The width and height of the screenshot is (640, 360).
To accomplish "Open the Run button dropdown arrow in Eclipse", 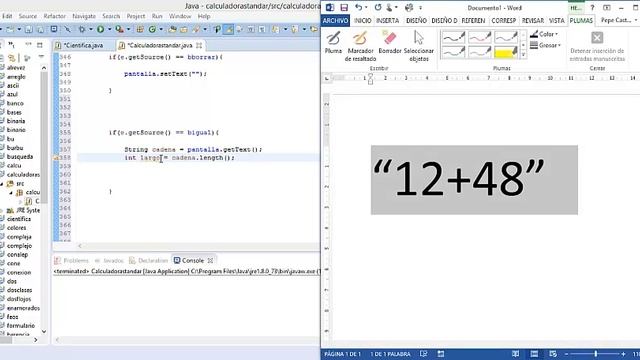I will (109, 29).
